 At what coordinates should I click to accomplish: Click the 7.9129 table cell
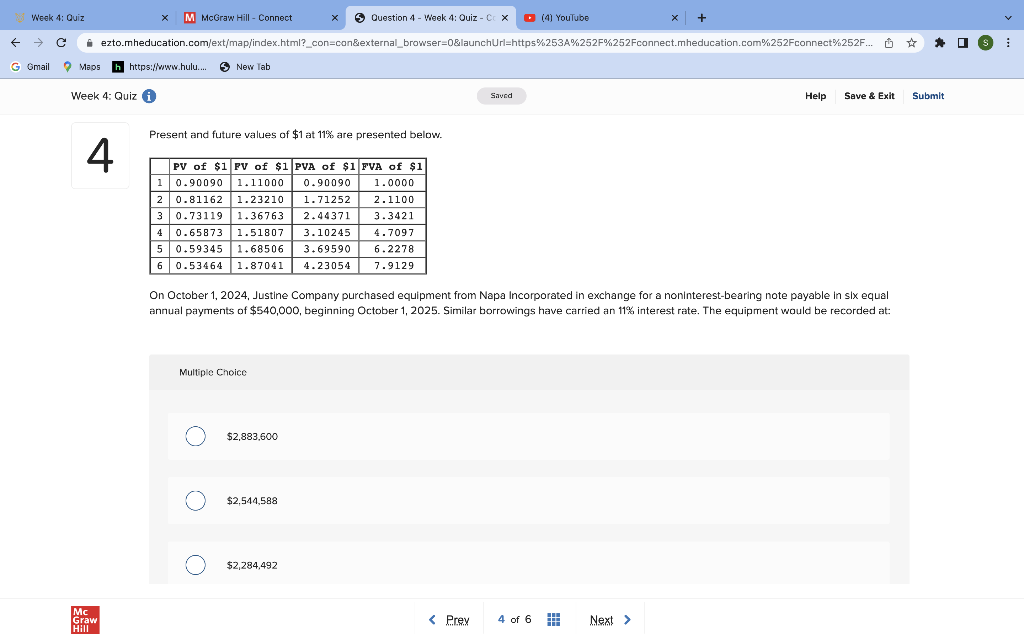point(393,266)
